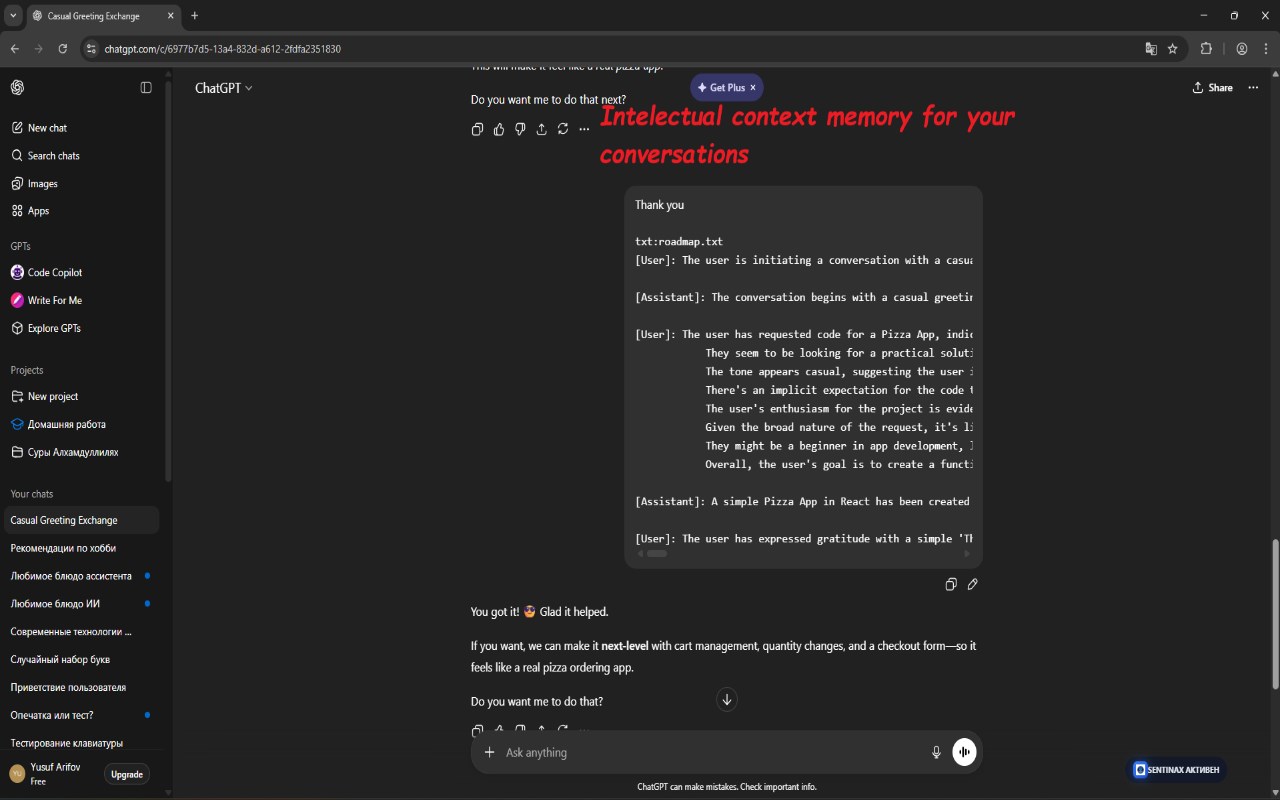
Task: Open the Суры Алхамдуллилях project
Action: click(x=82, y=452)
